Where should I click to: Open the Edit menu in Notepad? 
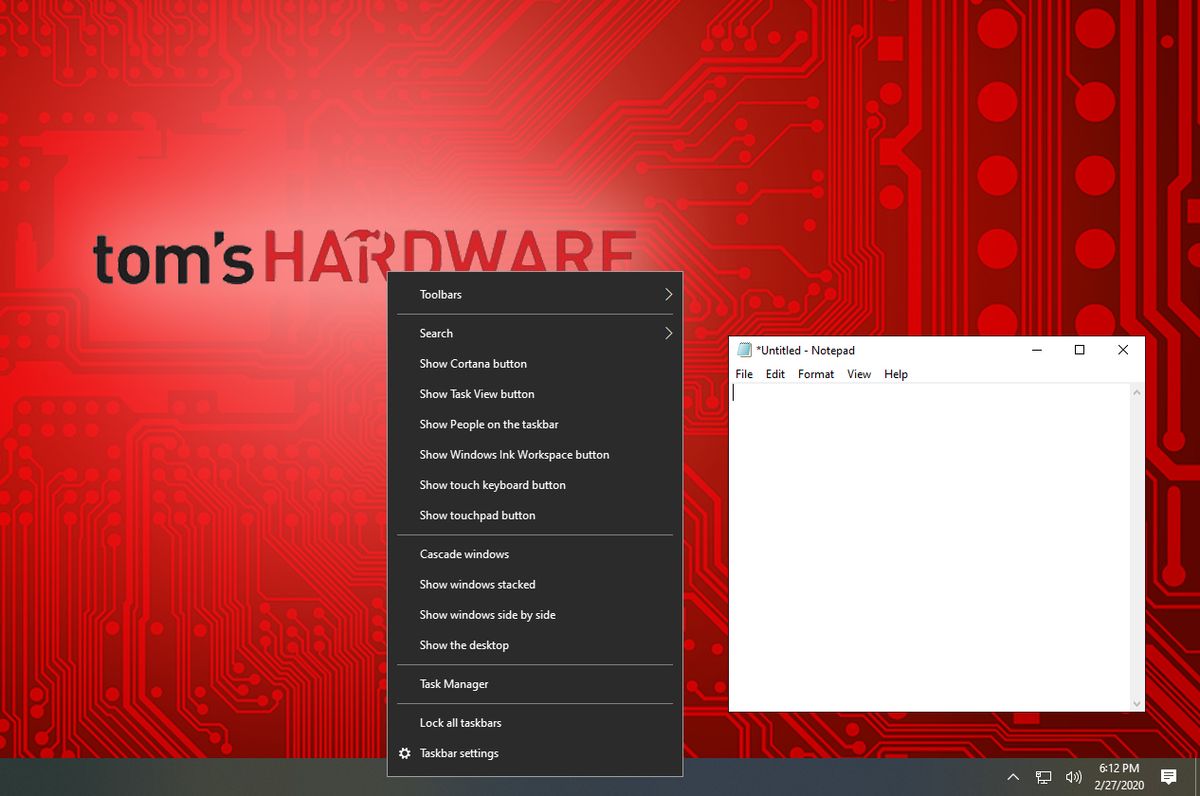[x=775, y=374]
